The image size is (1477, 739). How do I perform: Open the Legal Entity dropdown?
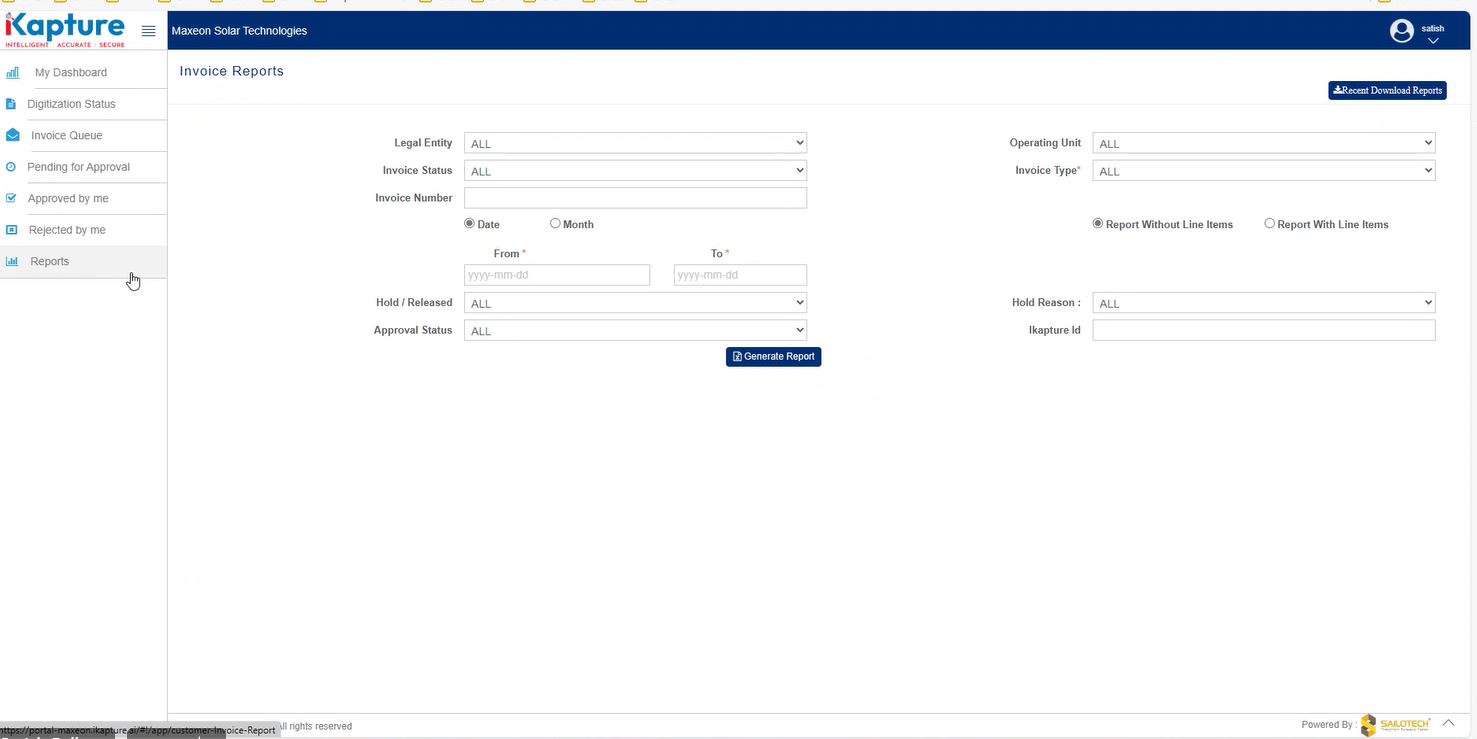click(635, 142)
